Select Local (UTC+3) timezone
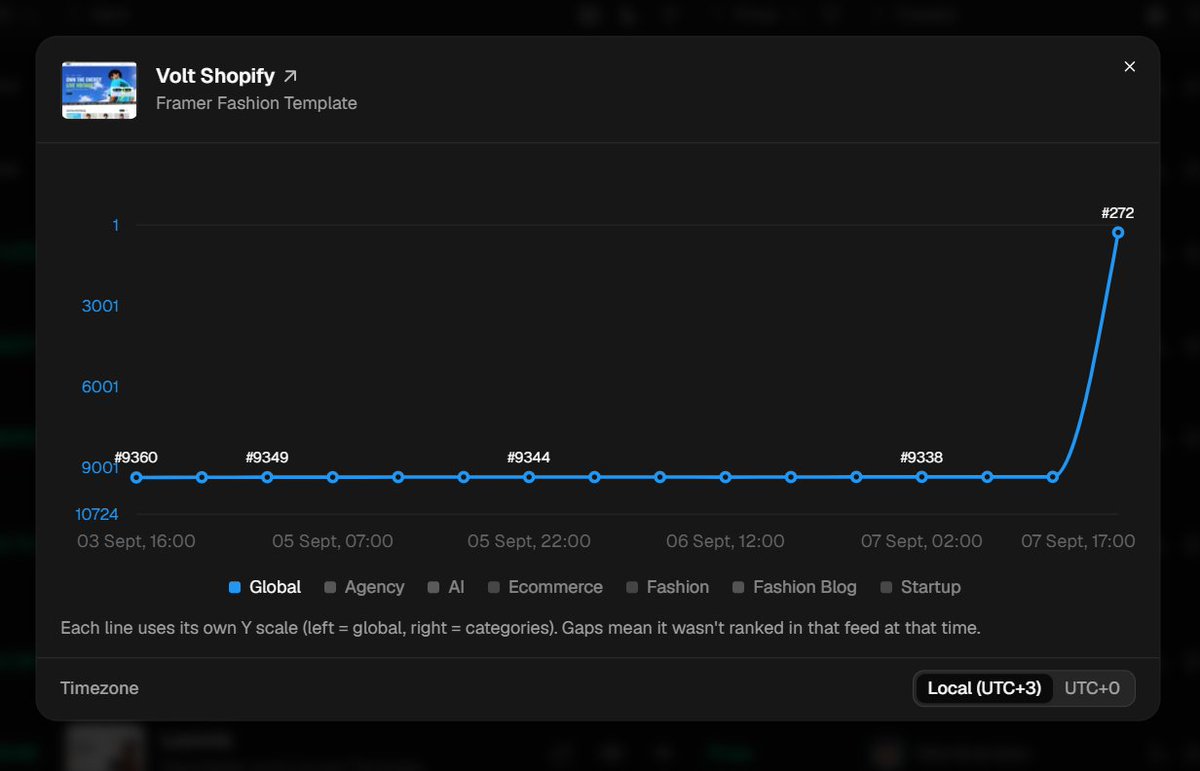Viewport: 1200px width, 771px height. click(x=984, y=688)
